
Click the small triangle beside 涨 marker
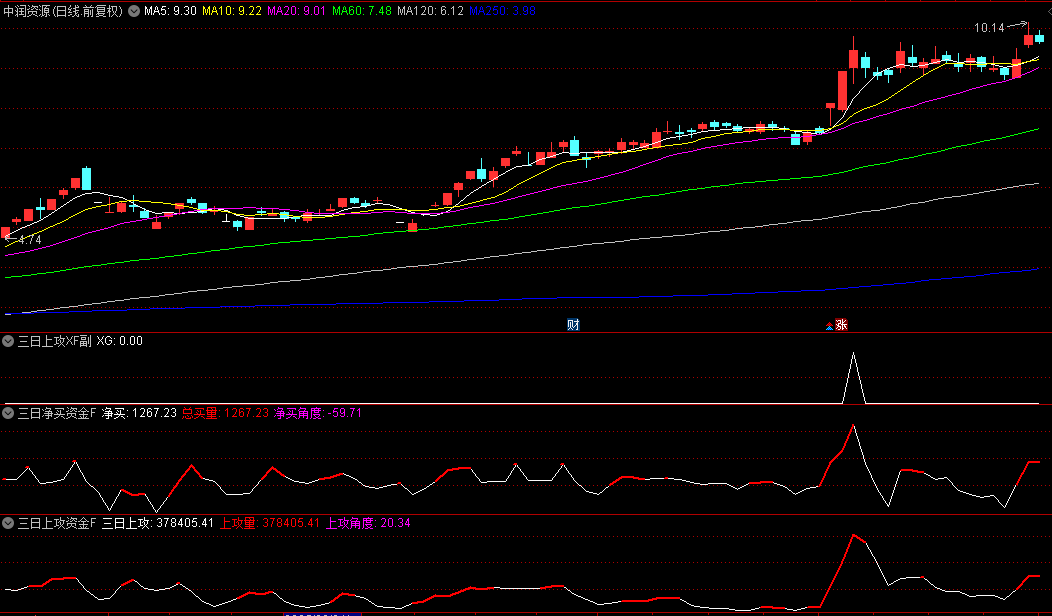click(x=828, y=326)
